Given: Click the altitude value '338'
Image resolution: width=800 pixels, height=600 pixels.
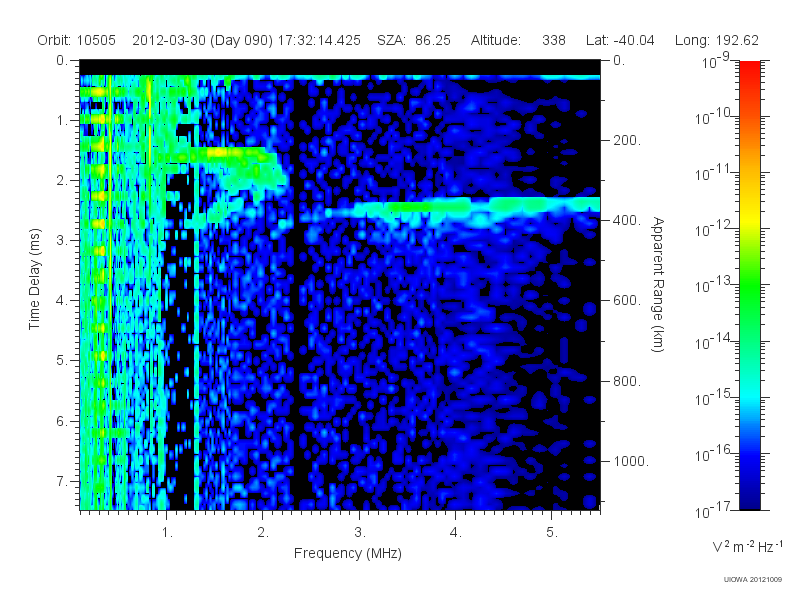Looking at the screenshot, I should [554, 40].
